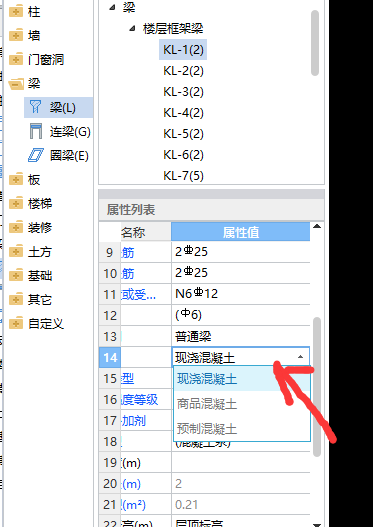Click row 15 property name 型
Image resolution: width=373 pixels, height=527 pixels.
click(x=128, y=379)
